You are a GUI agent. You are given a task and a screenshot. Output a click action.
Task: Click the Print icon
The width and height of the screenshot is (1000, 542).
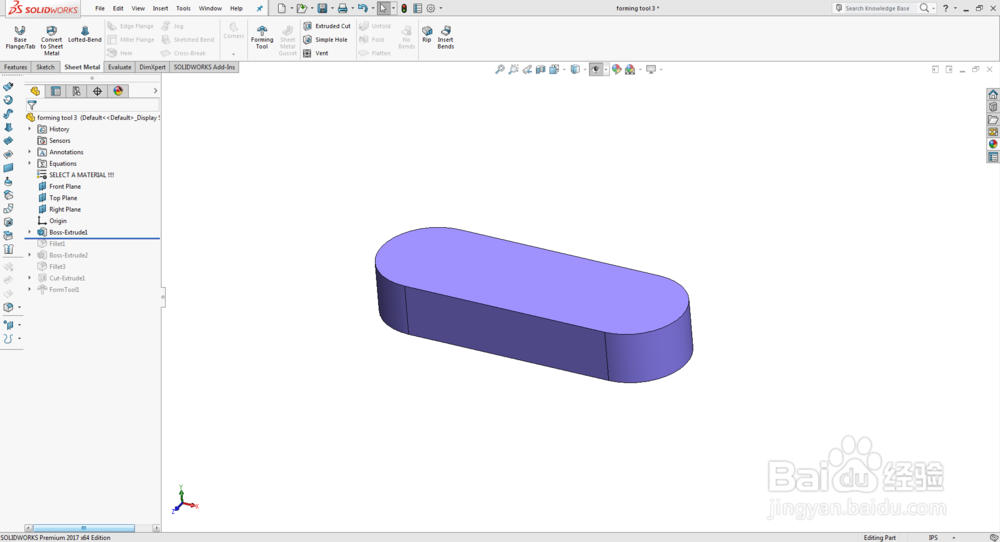[342, 8]
